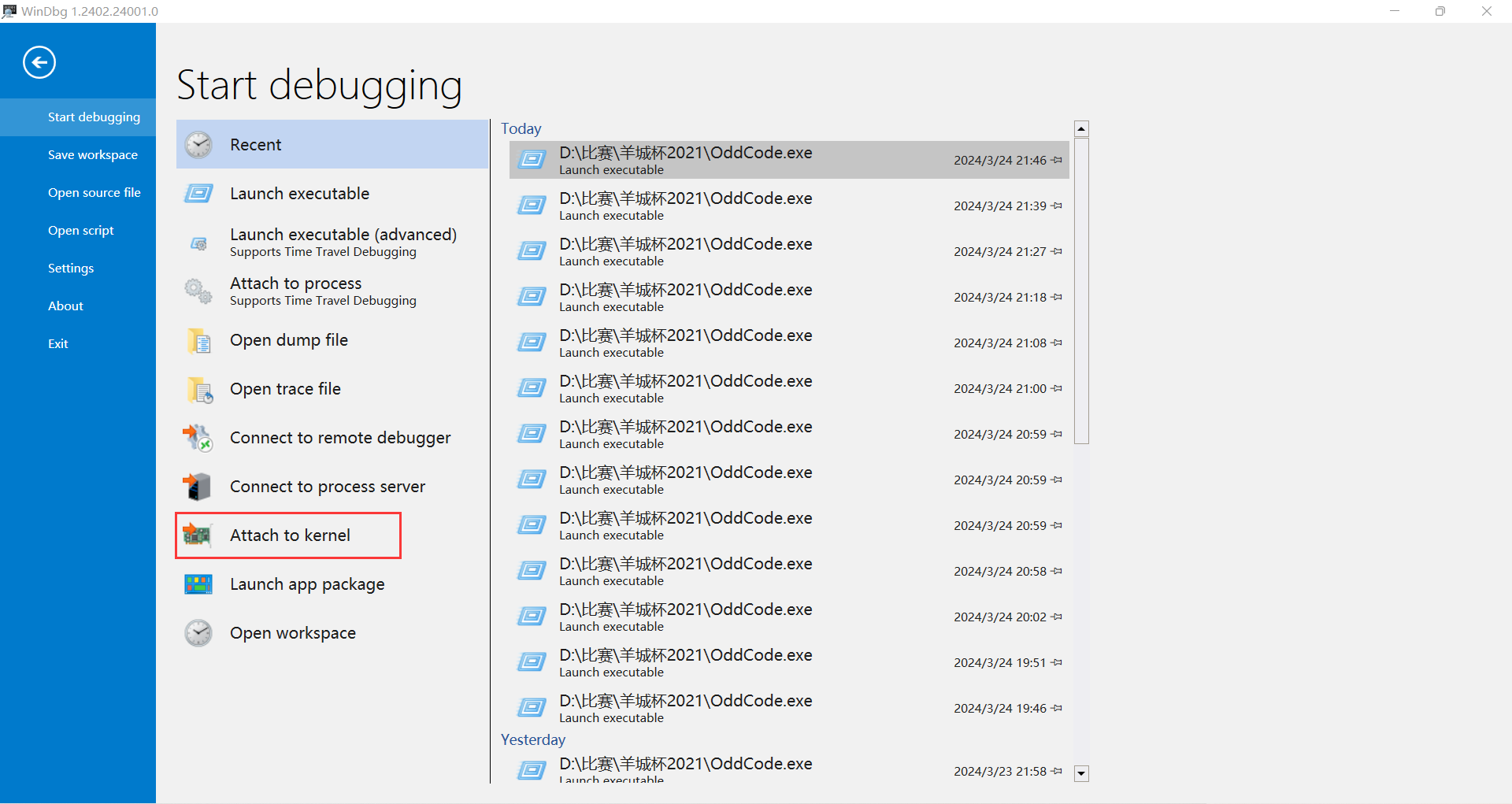This screenshot has width=1512, height=804.
Task: Select Connect to process server option
Action: [x=332, y=487]
